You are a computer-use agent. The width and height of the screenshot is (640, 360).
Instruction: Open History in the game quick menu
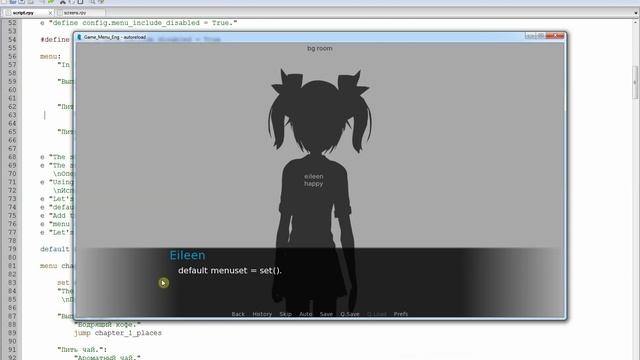pos(262,314)
